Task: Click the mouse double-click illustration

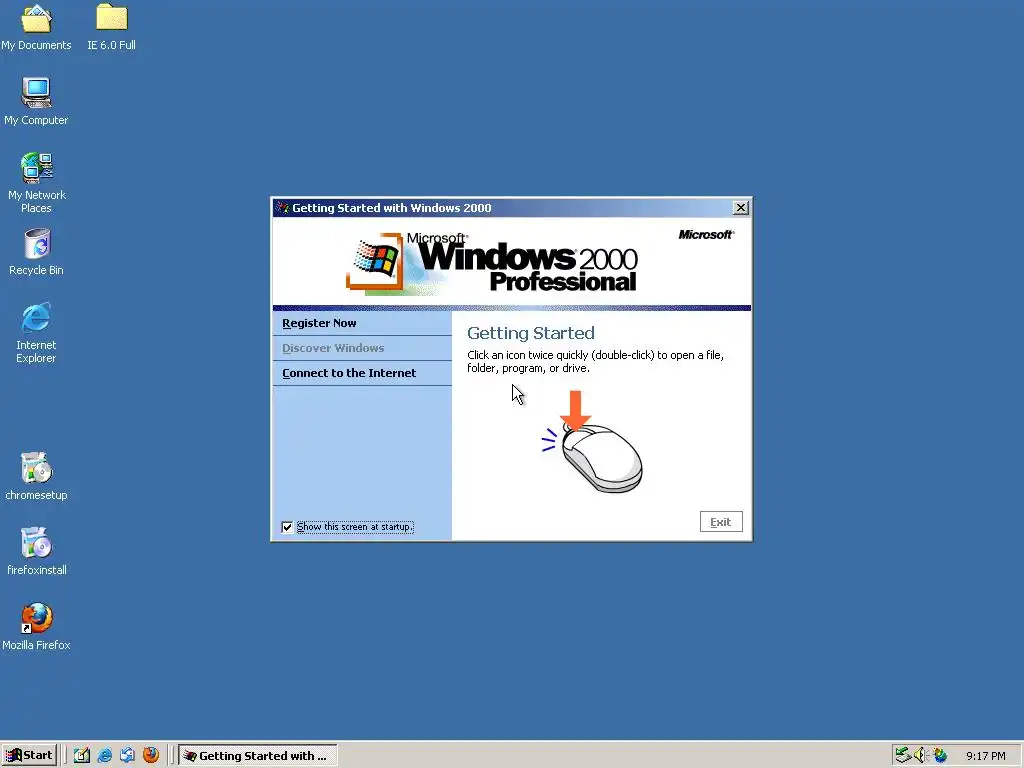Action: tap(593, 442)
